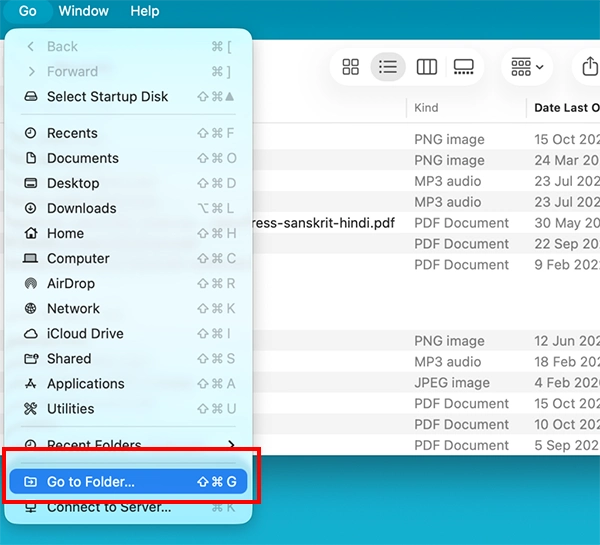
Task: Select the JPEG image row dated 4 Feb
Action: click(426, 383)
